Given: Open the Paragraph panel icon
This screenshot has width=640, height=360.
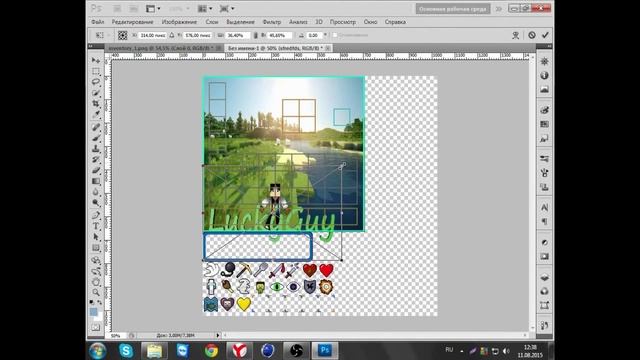Looking at the screenshot, I should click(x=544, y=222).
